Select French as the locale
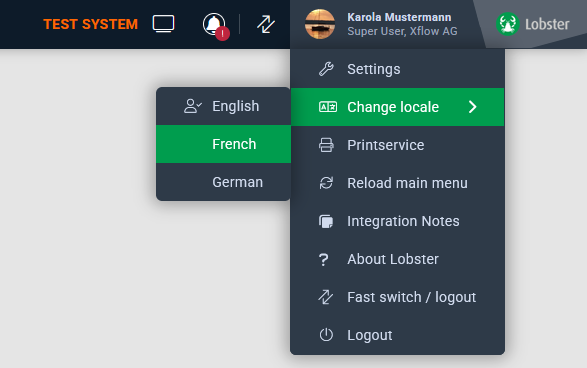The width and height of the screenshot is (587, 368). click(223, 144)
